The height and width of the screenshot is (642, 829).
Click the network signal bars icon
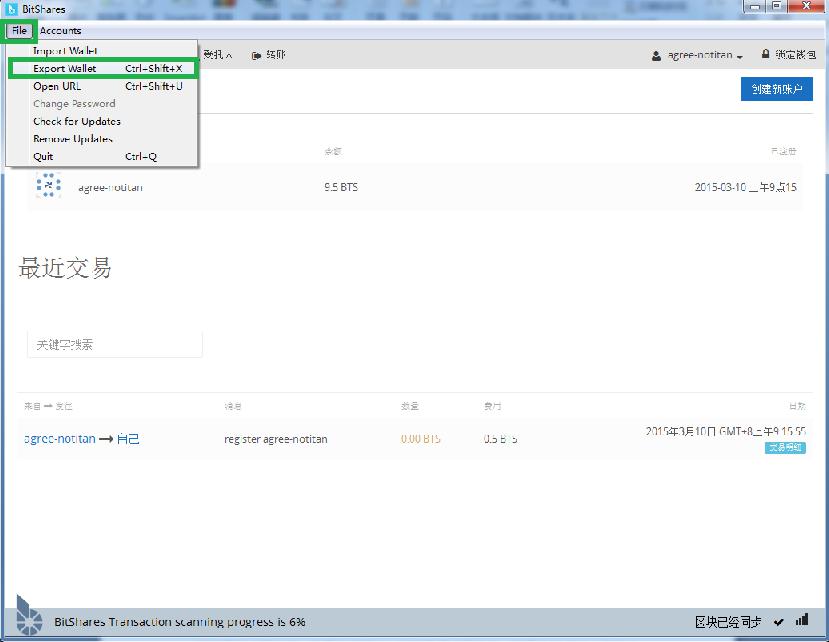[802, 620]
